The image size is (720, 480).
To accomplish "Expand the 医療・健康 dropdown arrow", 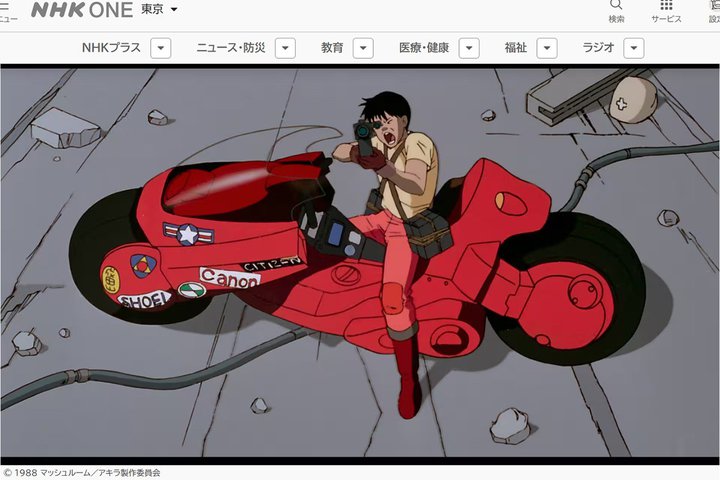I will coord(469,48).
